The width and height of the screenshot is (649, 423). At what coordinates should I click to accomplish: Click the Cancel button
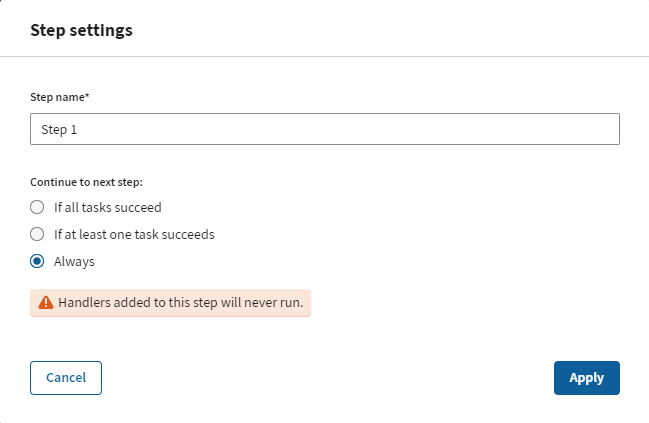tap(66, 377)
